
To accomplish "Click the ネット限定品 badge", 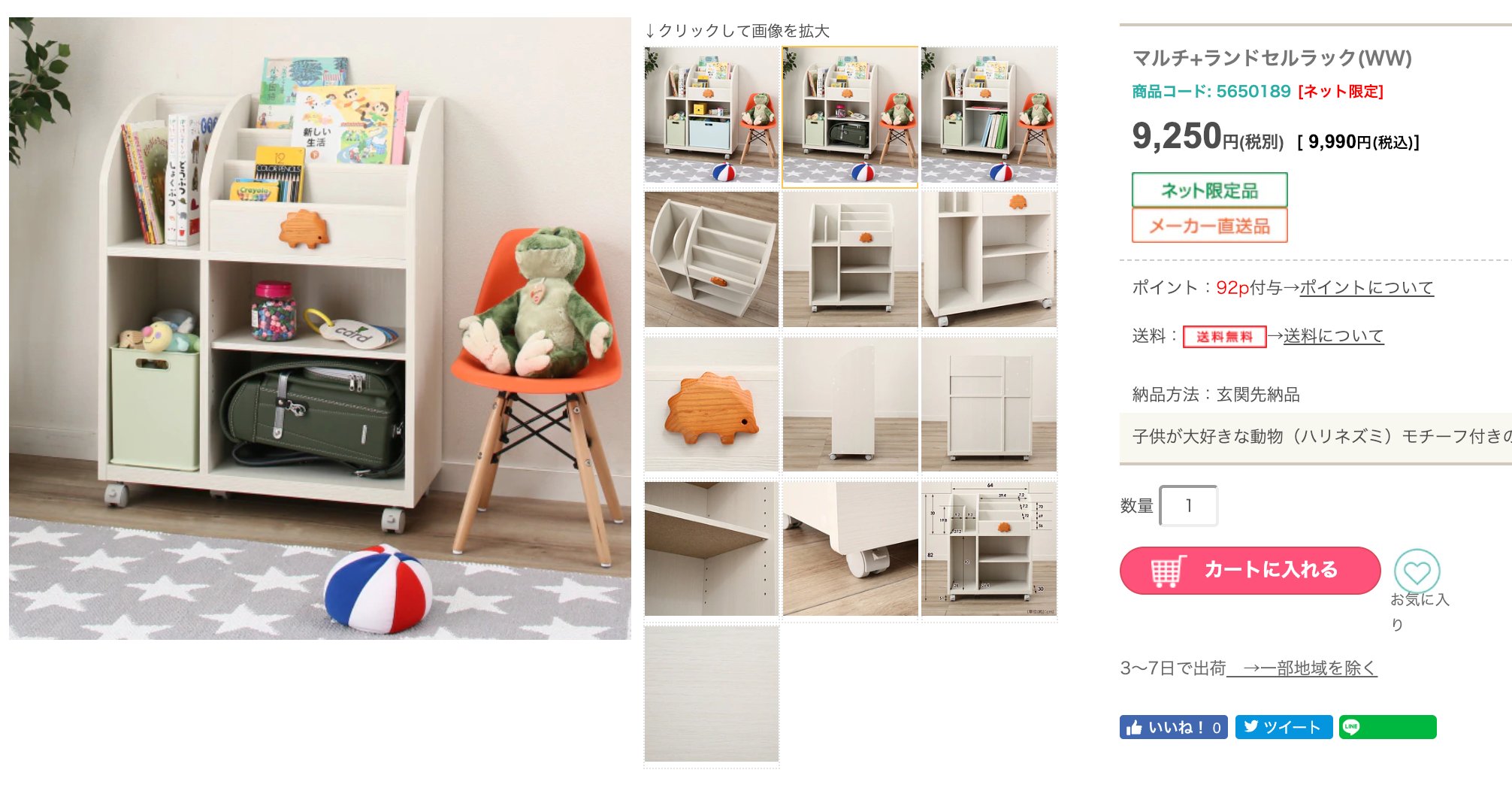I will 1209,189.
